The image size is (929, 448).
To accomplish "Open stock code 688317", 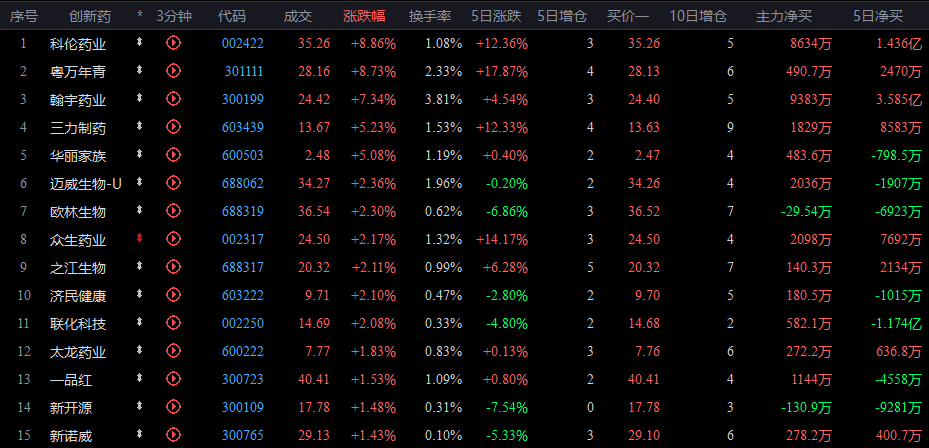I will click(243, 267).
